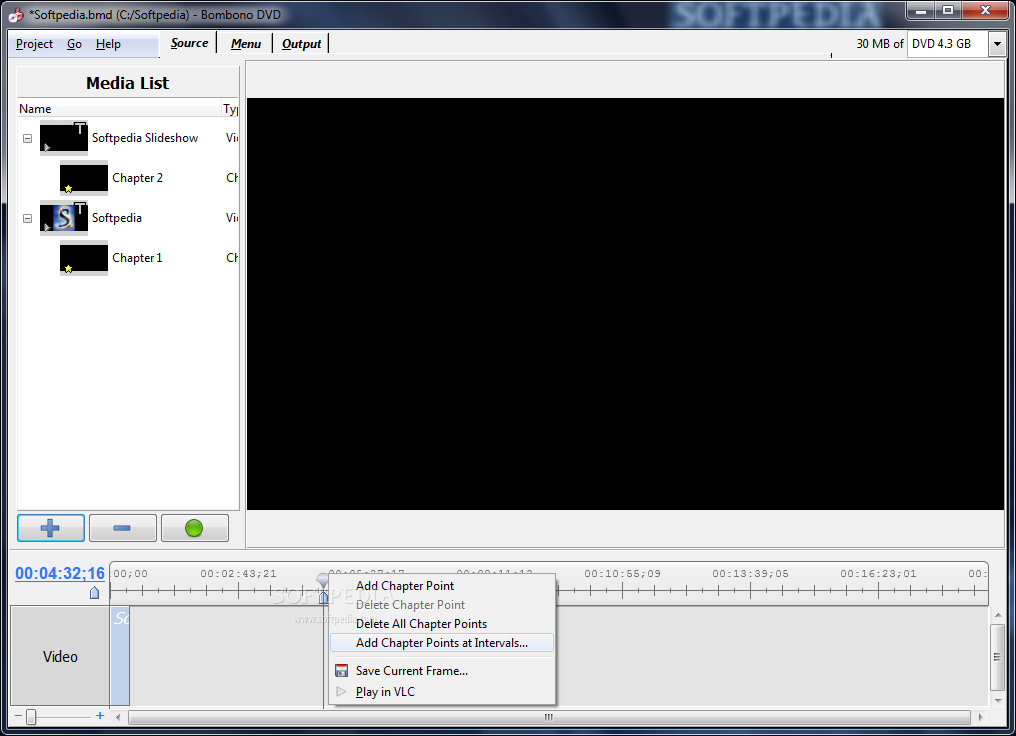Click the Save Current Frame floppy icon
This screenshot has width=1016, height=736.
(x=341, y=671)
